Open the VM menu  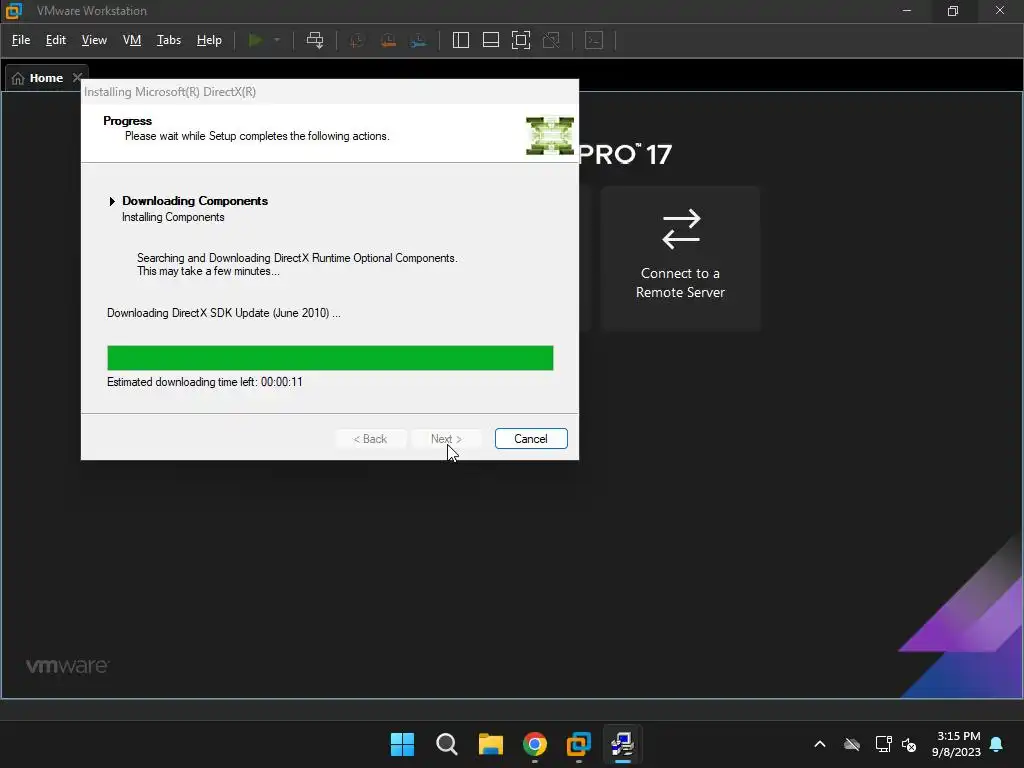coord(132,40)
